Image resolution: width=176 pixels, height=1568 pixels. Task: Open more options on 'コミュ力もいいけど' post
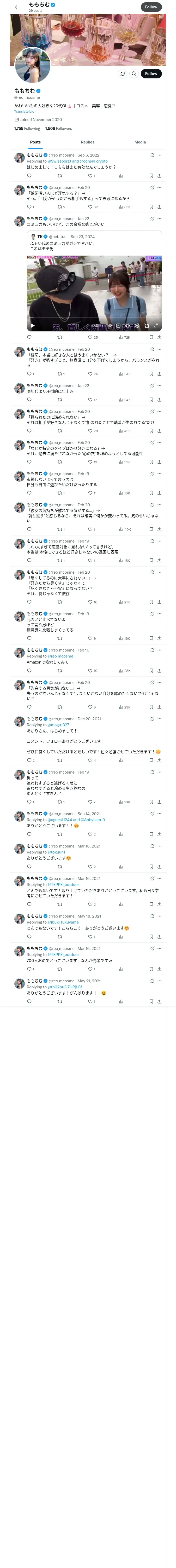coord(160,218)
